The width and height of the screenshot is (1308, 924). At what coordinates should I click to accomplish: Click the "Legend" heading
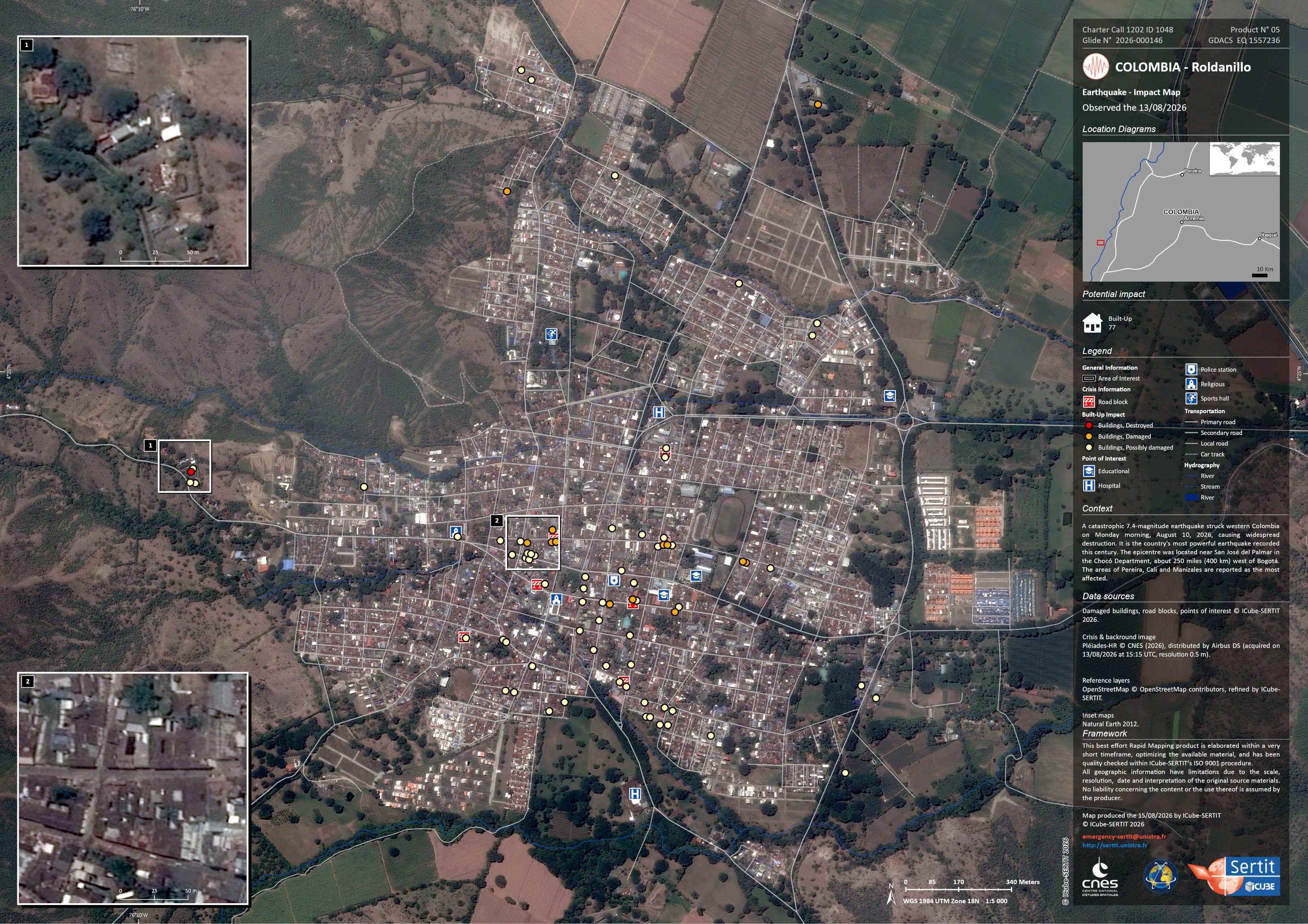[1097, 352]
